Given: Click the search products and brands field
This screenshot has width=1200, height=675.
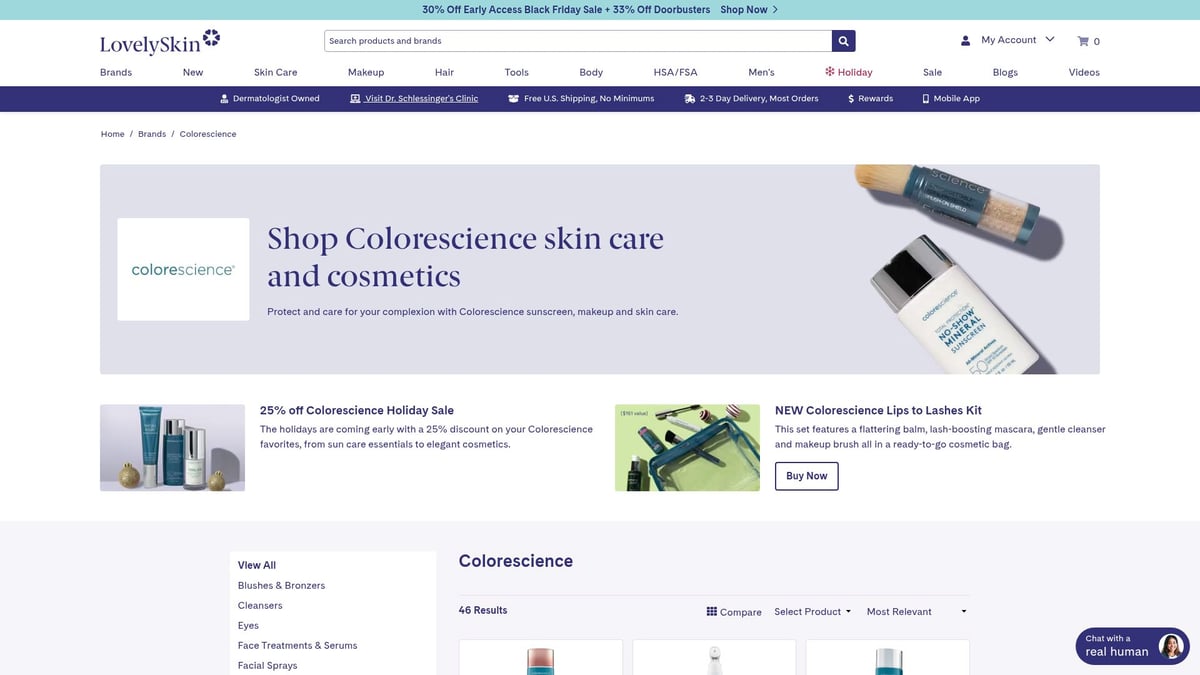Looking at the screenshot, I should [x=578, y=41].
